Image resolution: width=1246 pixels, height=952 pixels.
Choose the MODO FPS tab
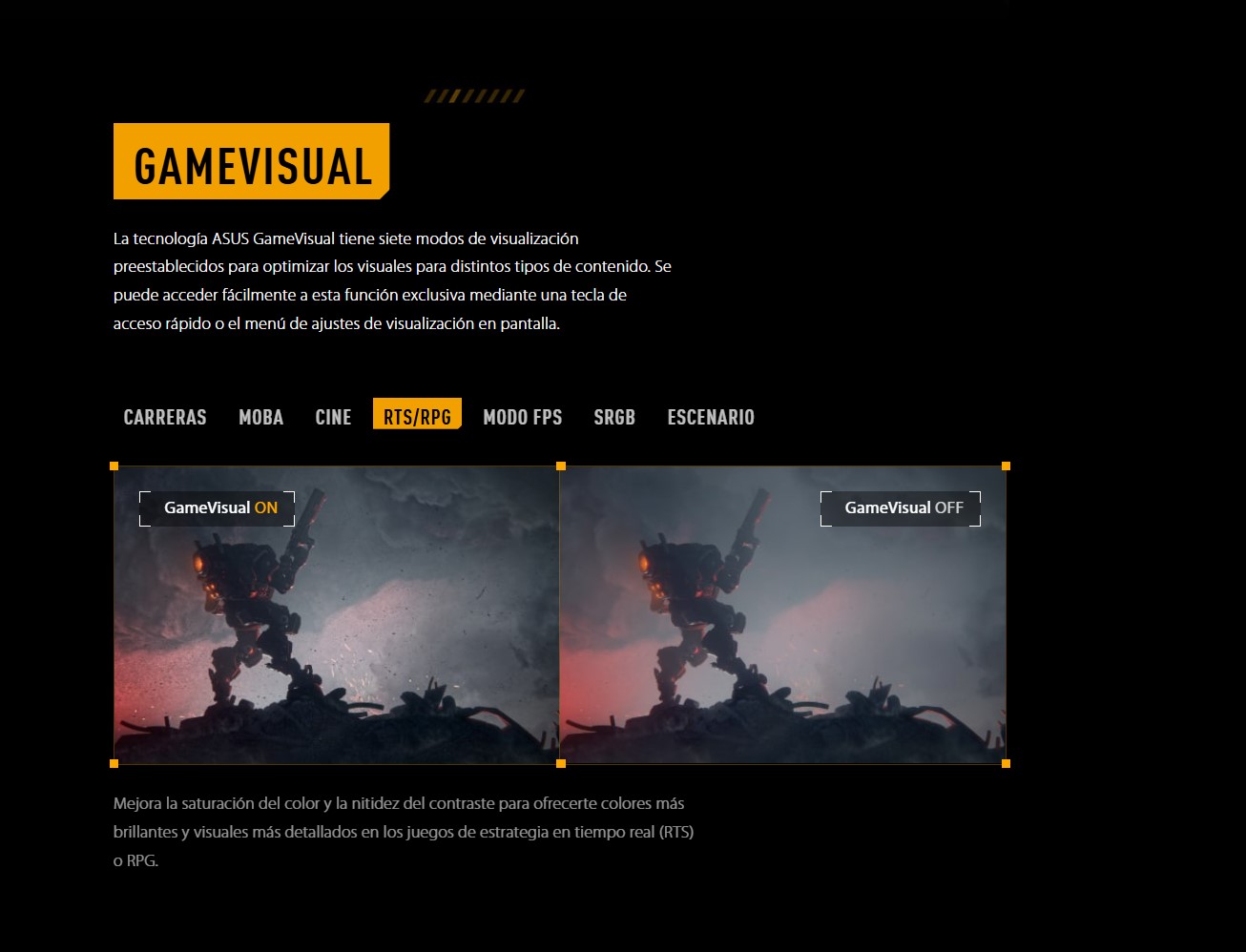(523, 417)
